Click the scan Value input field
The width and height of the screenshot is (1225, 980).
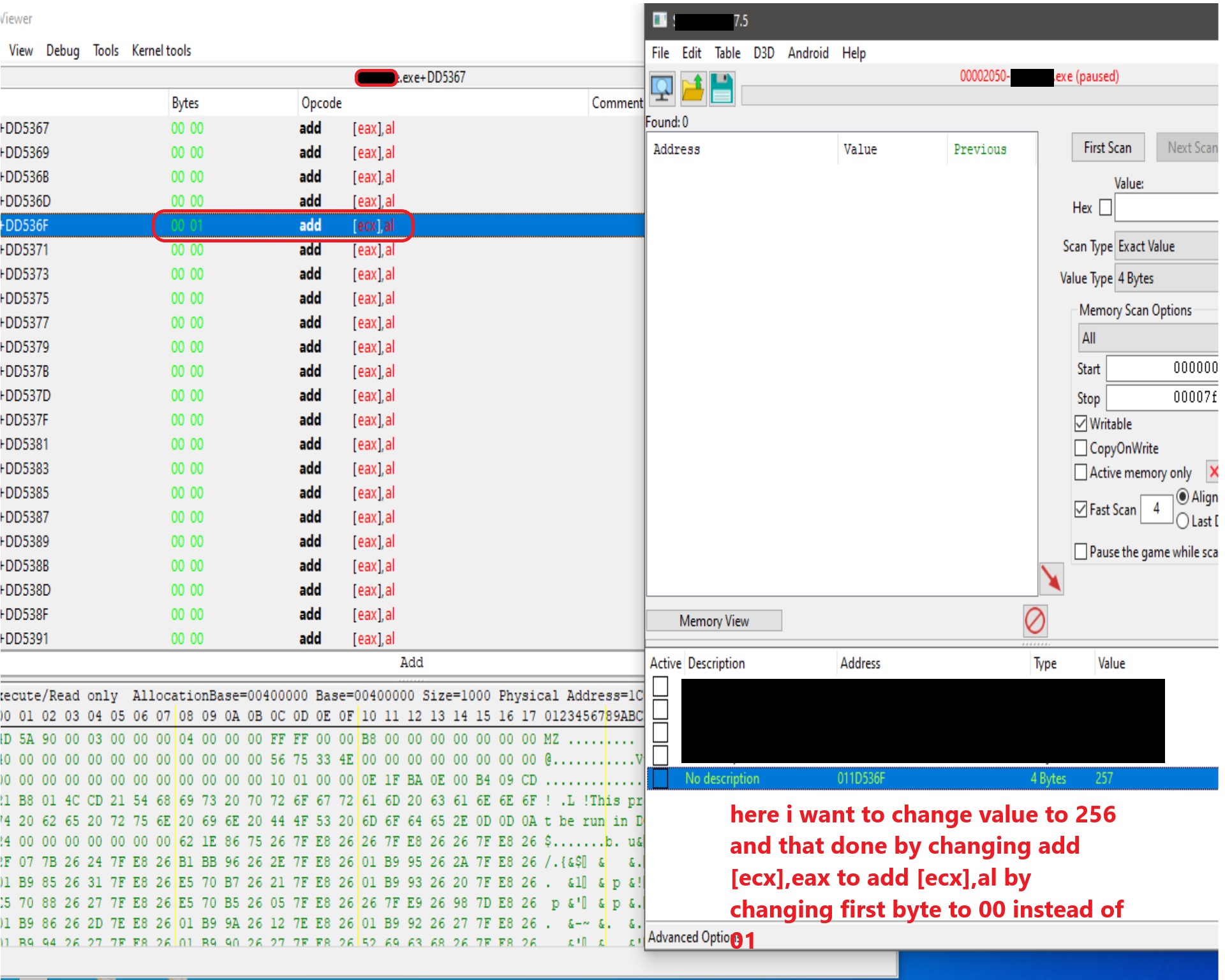(1166, 208)
